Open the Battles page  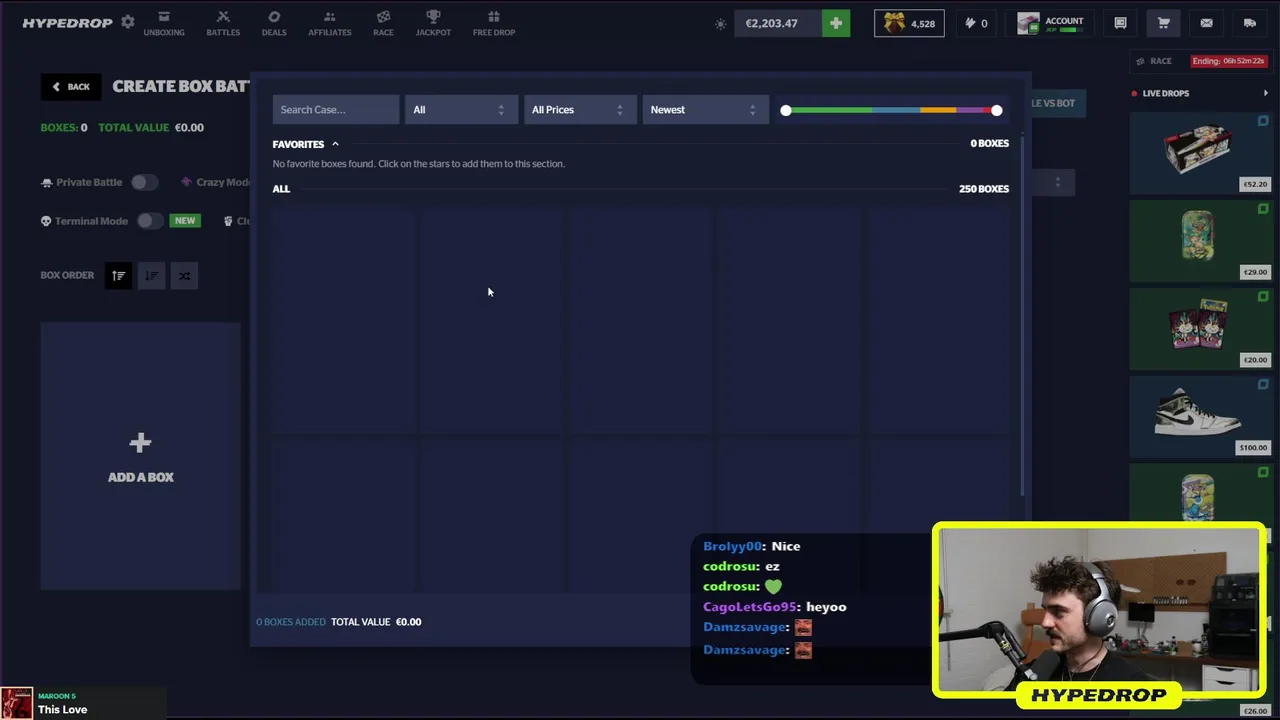coord(223,24)
